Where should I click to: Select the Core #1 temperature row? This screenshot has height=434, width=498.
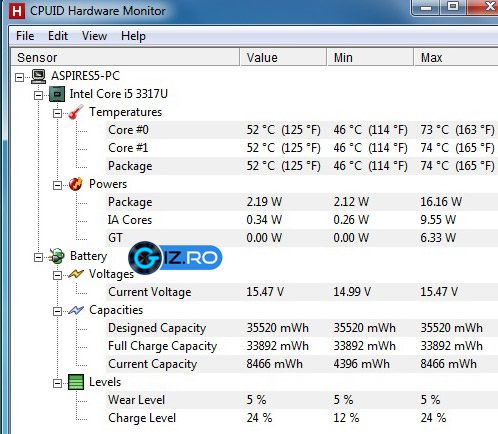[302, 148]
